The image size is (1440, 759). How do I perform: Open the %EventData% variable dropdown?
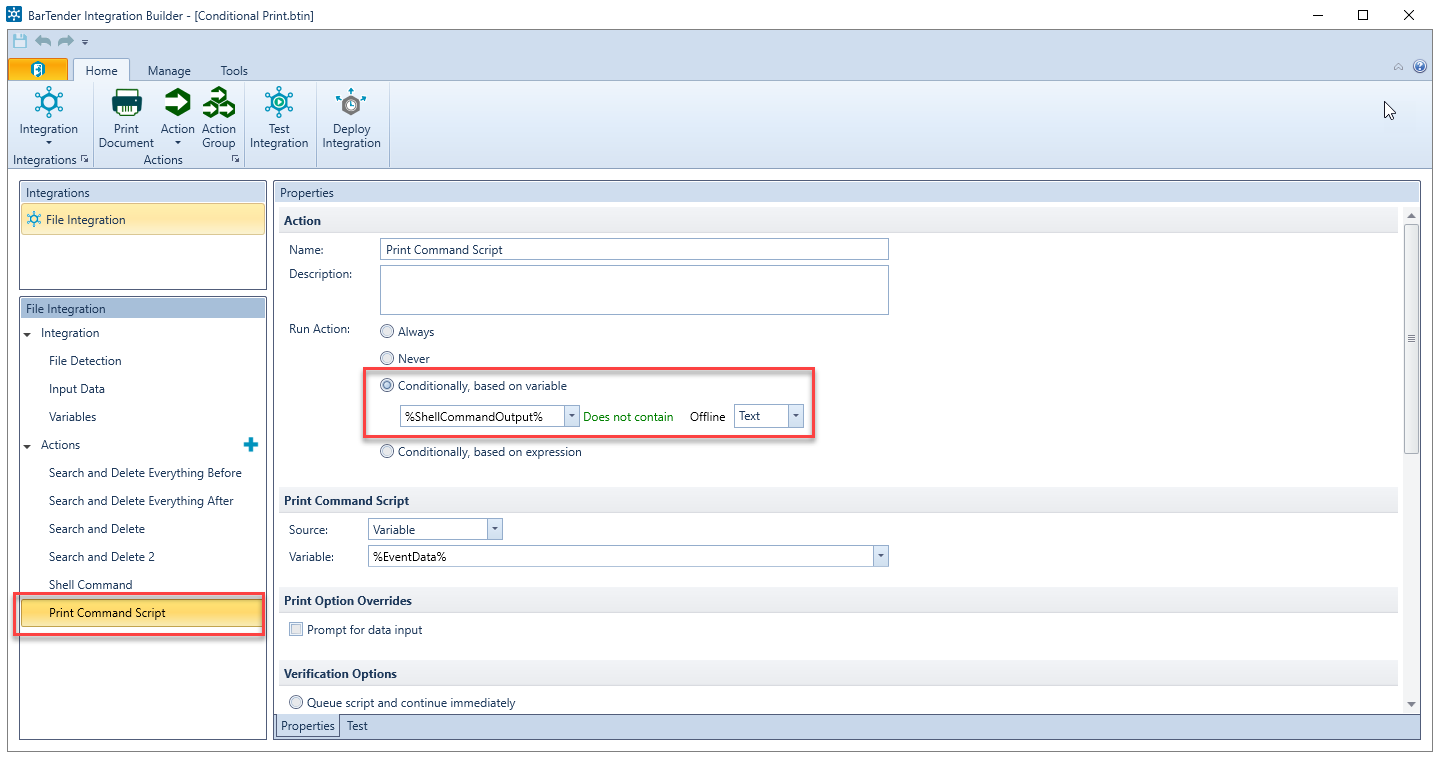pyautogui.click(x=880, y=556)
